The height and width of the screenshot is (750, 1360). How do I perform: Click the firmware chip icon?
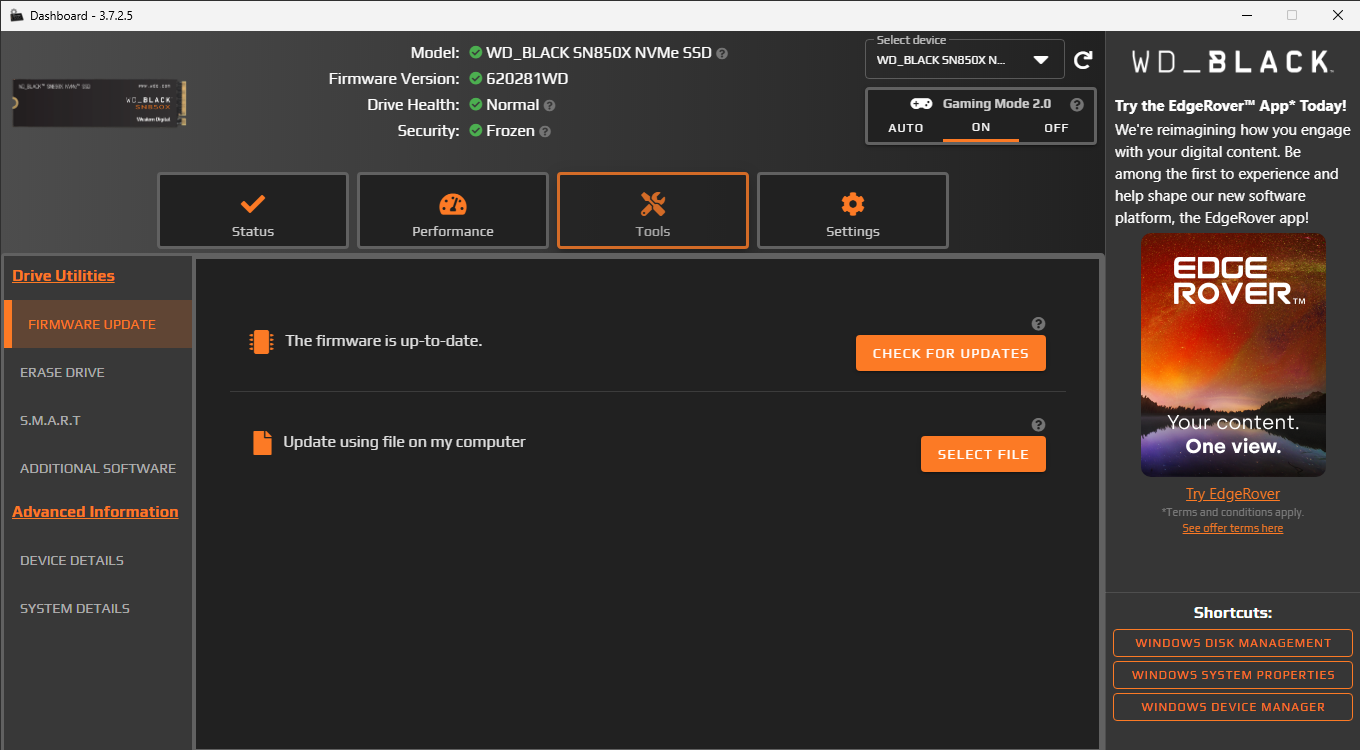[x=261, y=342]
